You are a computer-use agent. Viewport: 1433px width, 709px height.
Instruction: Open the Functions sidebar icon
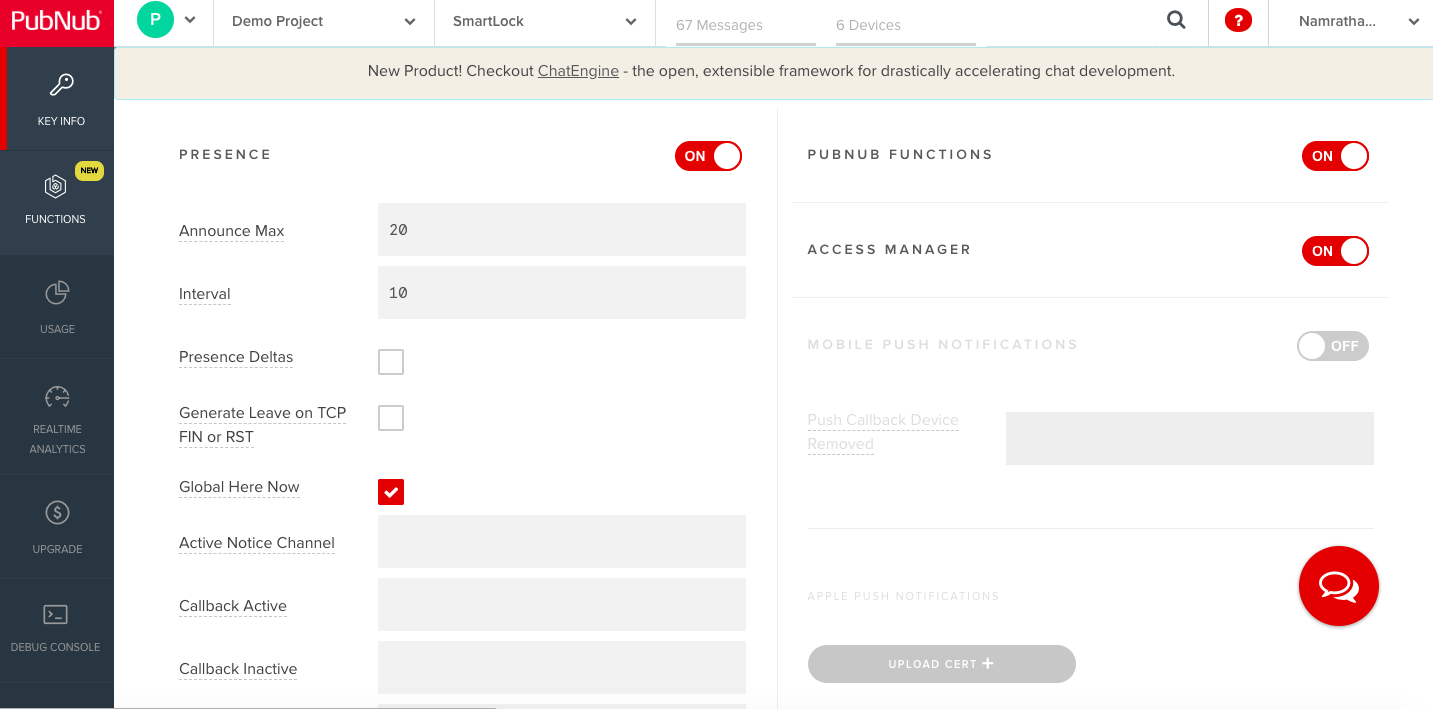(x=56, y=187)
